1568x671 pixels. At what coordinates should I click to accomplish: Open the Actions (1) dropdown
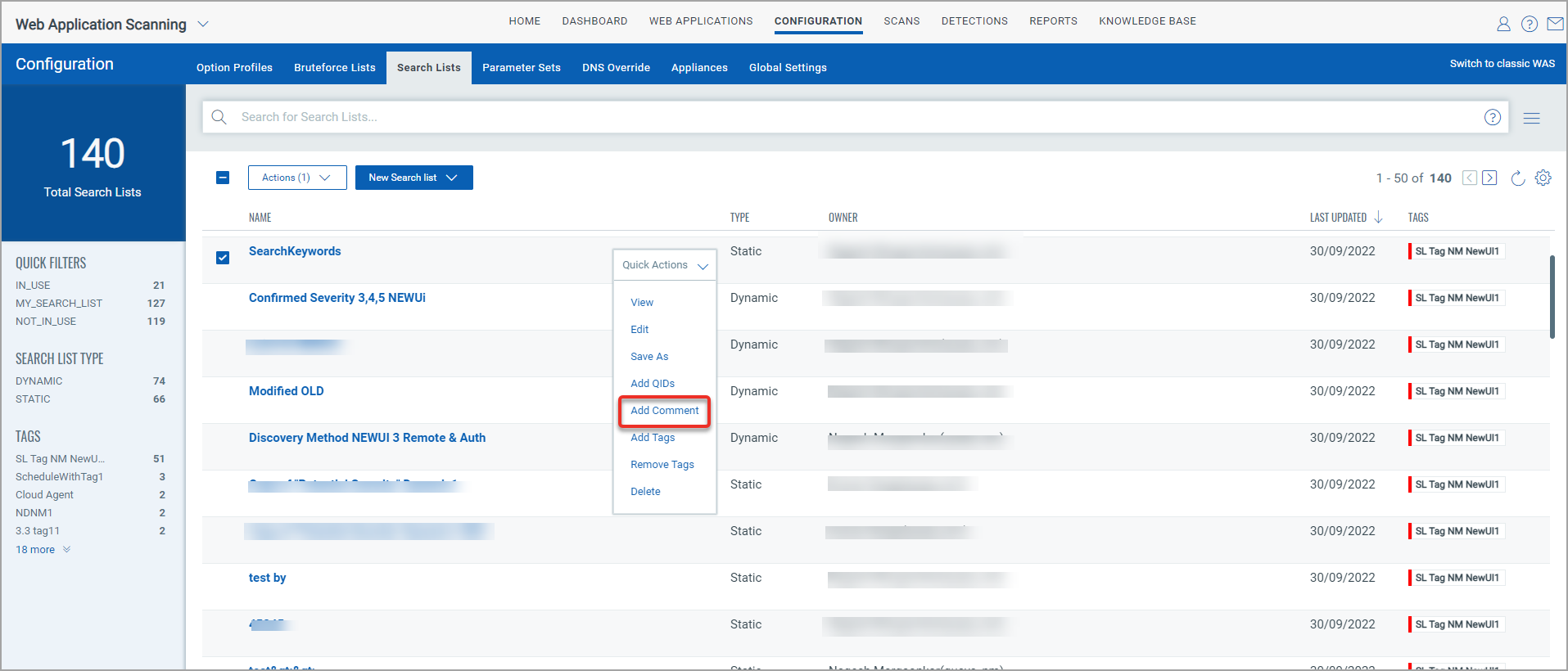[297, 178]
